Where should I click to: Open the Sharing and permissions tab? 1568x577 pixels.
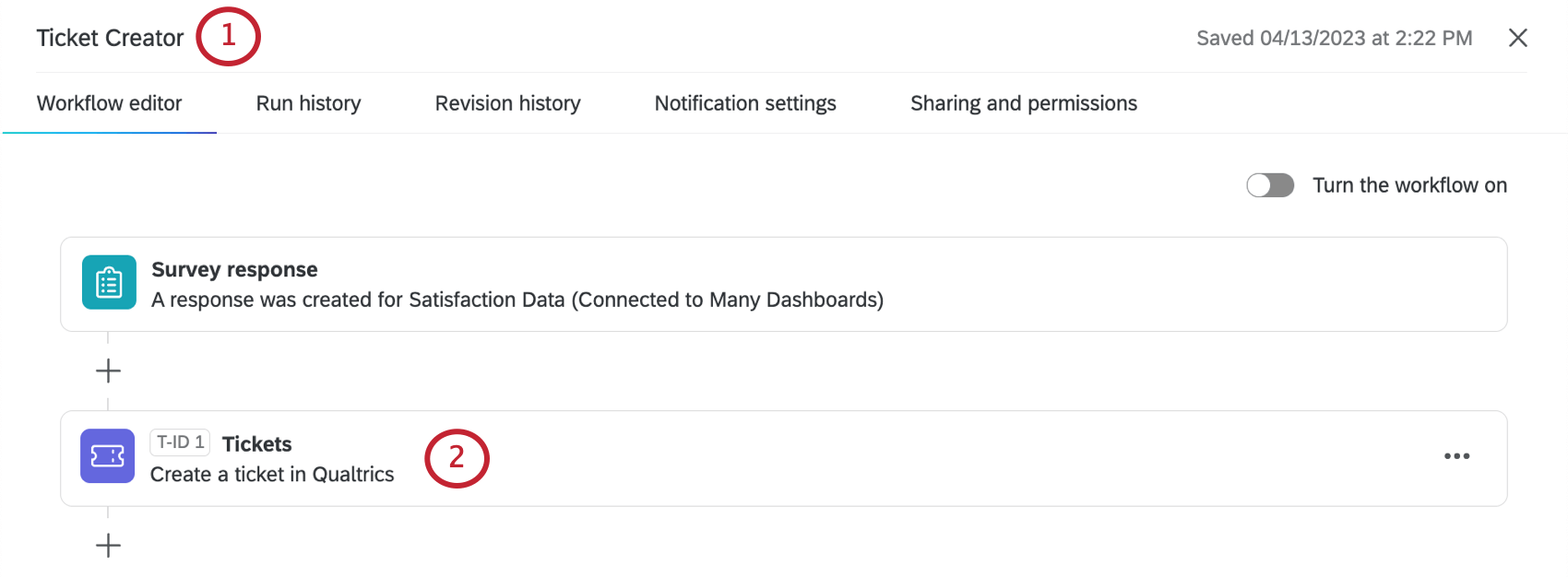point(1024,103)
